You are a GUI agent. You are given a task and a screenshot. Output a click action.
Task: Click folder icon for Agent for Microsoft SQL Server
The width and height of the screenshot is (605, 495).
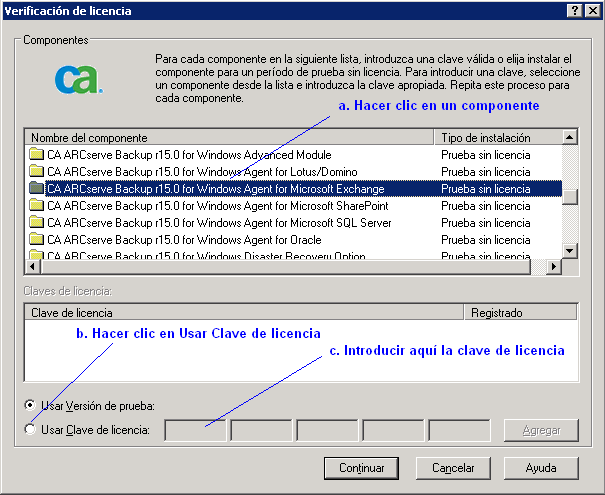pos(37,223)
